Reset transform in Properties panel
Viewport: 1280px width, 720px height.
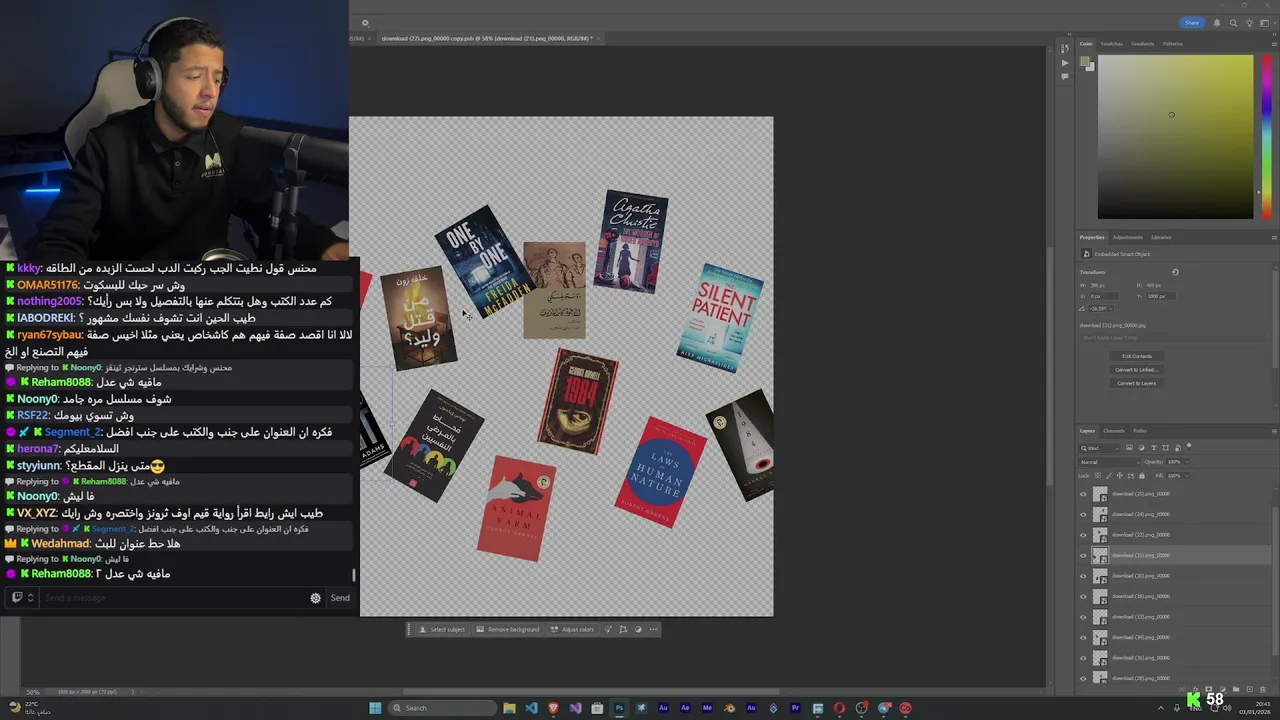(x=1176, y=272)
